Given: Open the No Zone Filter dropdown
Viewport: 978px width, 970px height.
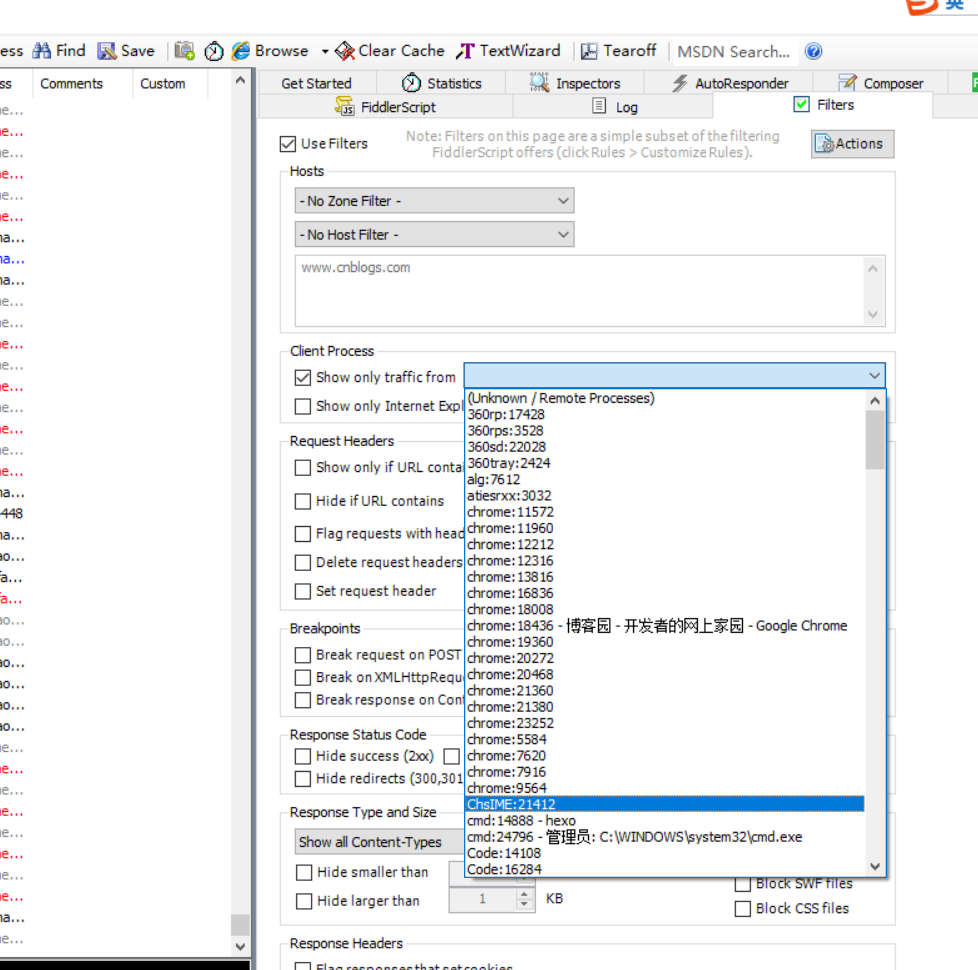Looking at the screenshot, I should pos(434,201).
